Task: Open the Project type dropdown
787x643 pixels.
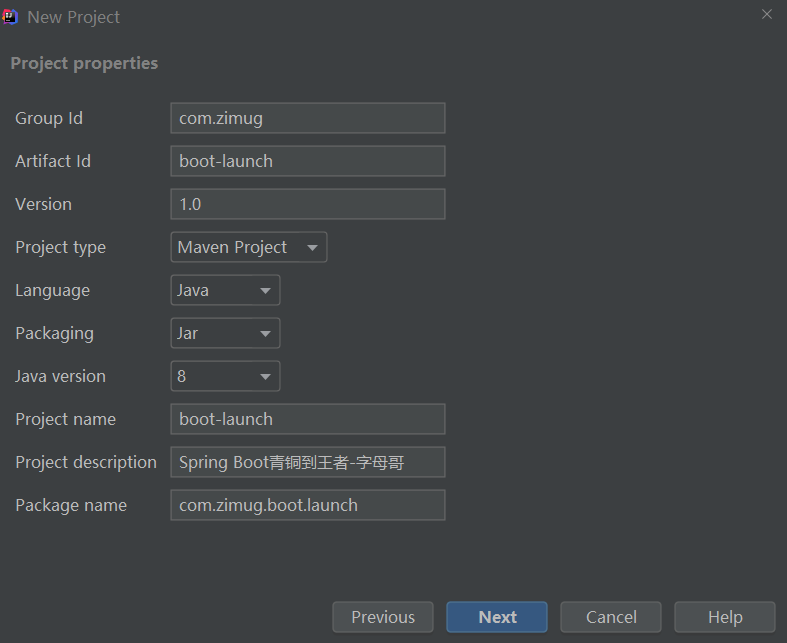Action: coord(248,247)
